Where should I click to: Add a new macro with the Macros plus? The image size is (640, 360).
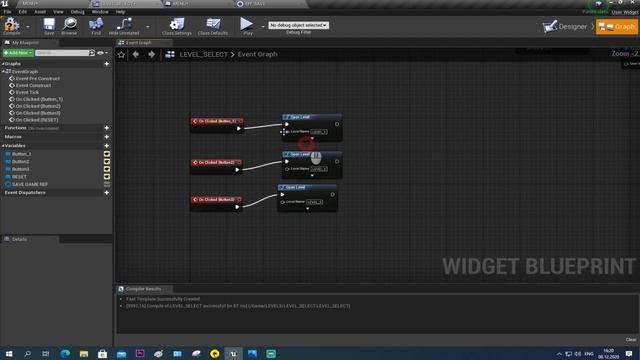tap(107, 137)
